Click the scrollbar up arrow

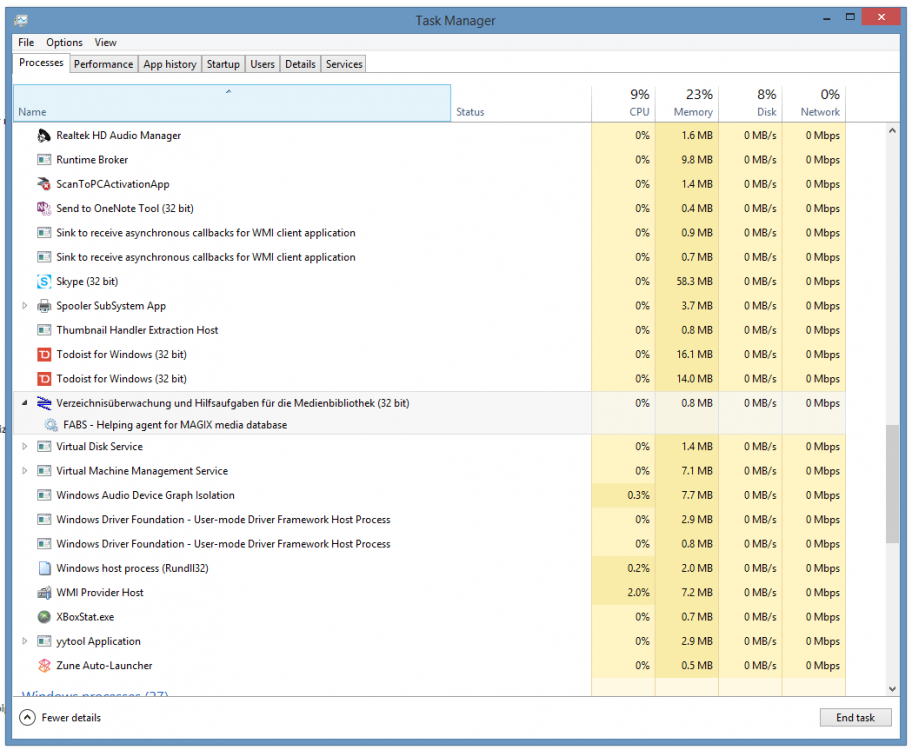pyautogui.click(x=892, y=131)
